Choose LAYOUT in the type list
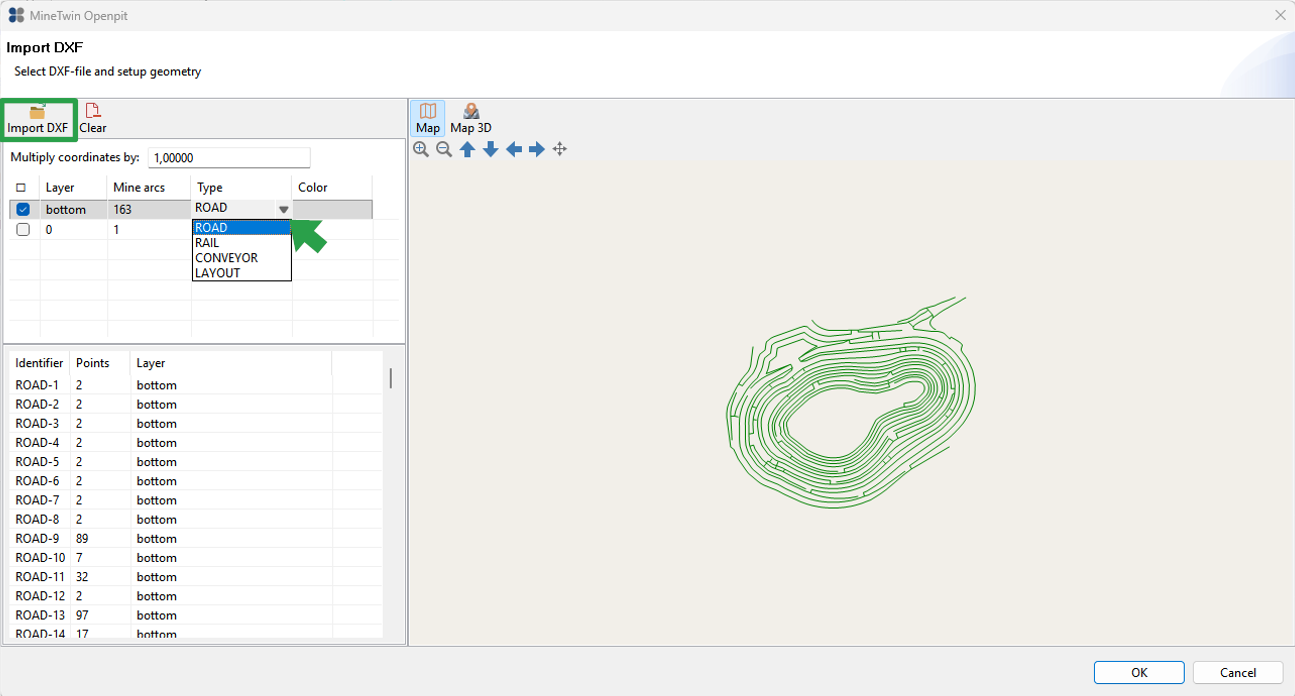This screenshot has height=696, width=1295. (242, 273)
